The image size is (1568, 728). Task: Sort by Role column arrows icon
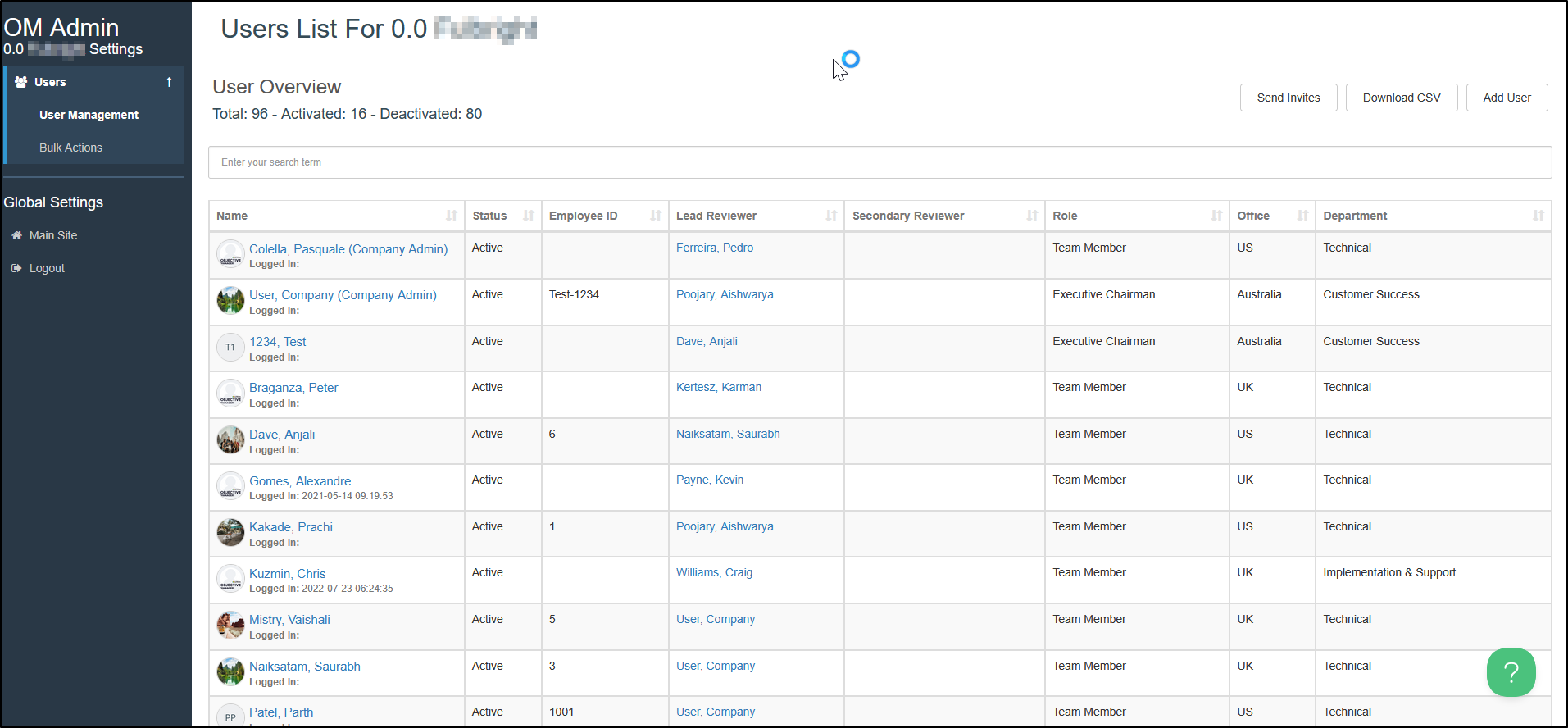[1216, 216]
